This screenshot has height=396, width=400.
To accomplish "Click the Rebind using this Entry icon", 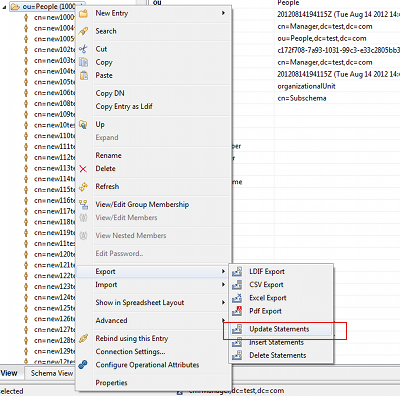I will tap(83, 339).
